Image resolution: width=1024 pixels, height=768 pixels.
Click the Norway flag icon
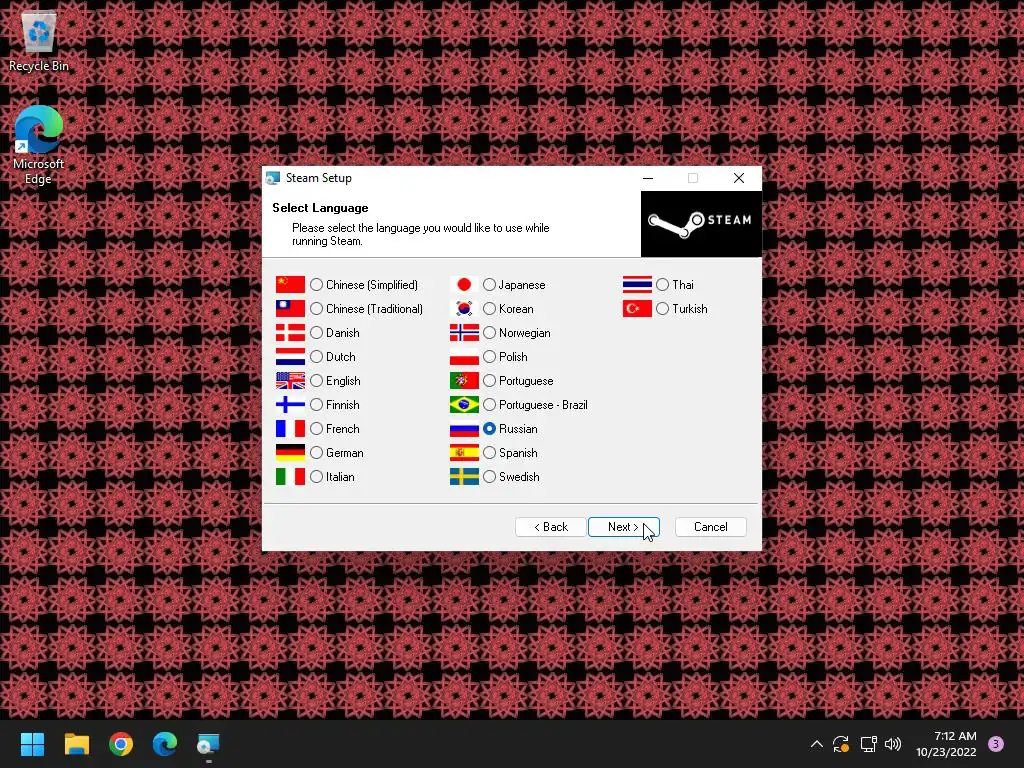464,333
